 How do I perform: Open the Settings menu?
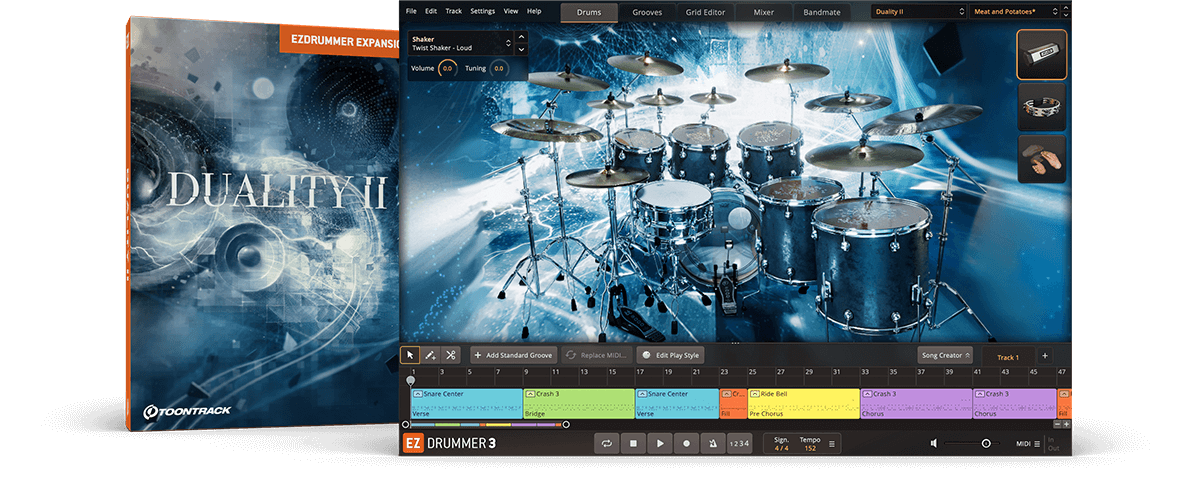click(x=482, y=11)
